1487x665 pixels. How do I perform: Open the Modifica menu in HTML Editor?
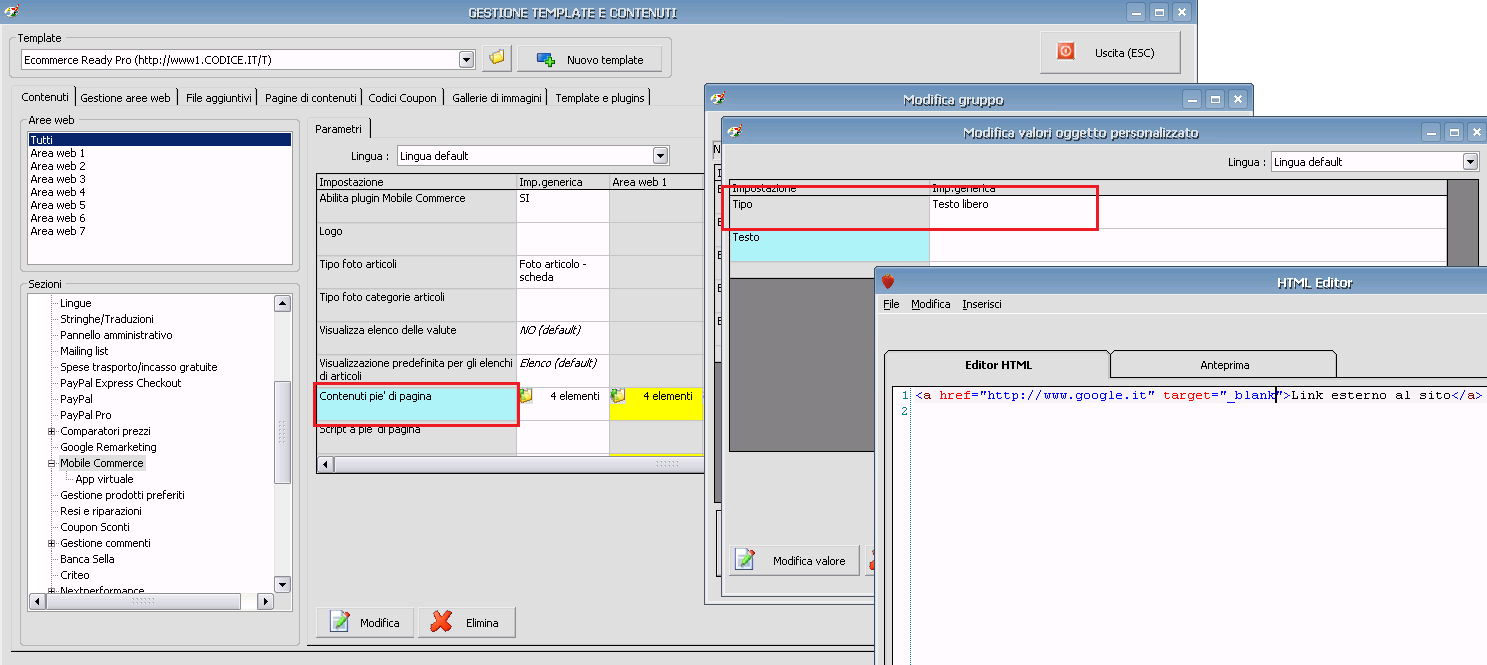(x=931, y=304)
